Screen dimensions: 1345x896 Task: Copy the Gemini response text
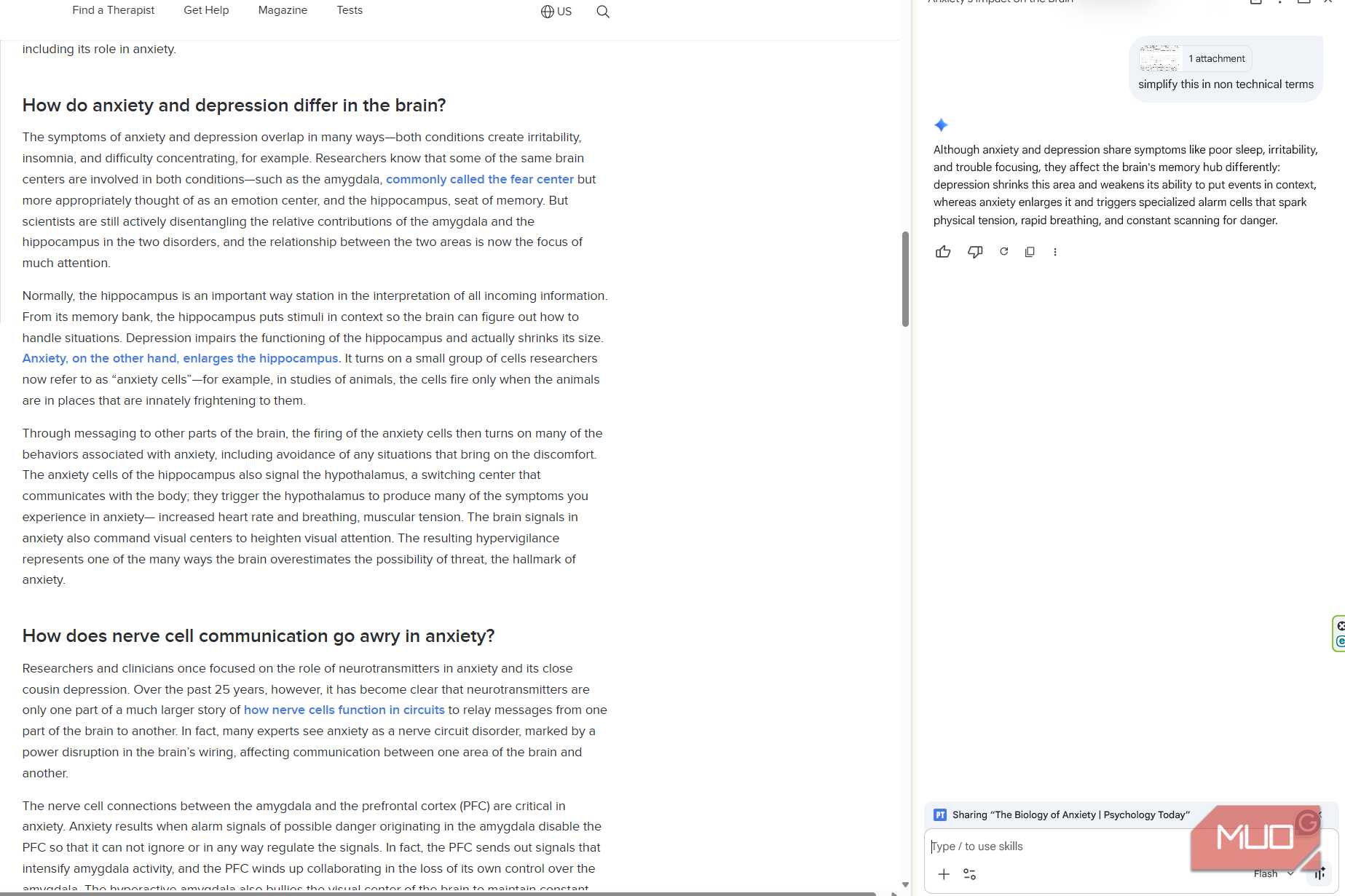[x=1030, y=252]
